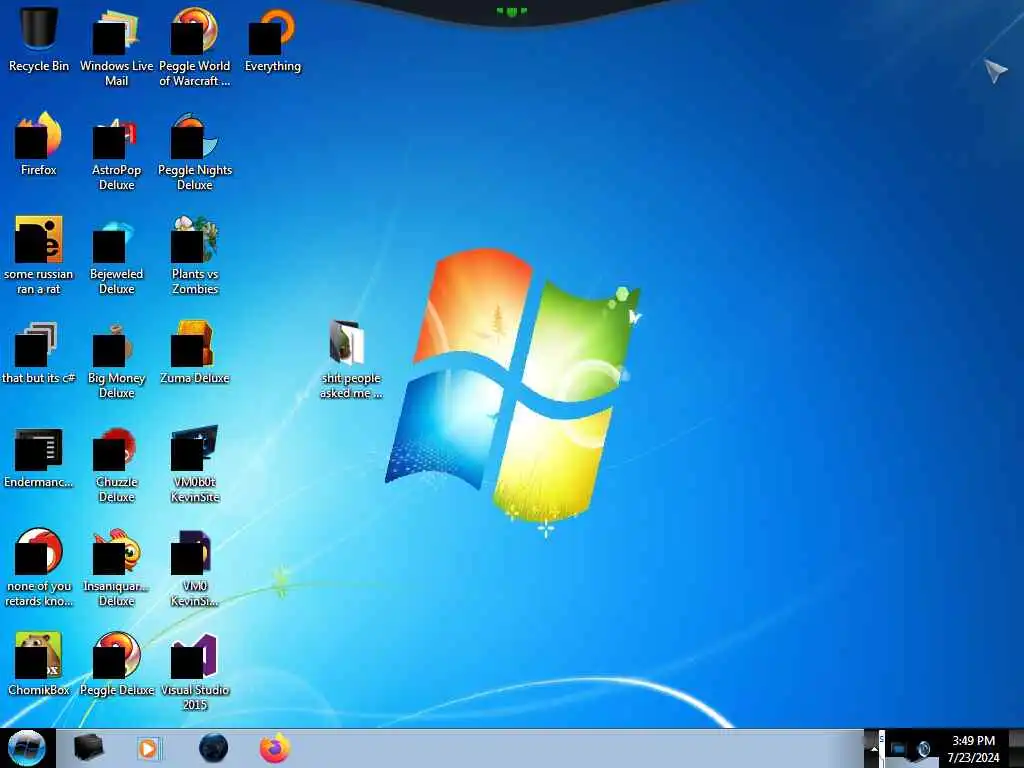This screenshot has height=768, width=1024.
Task: Select the AstroPop Deluxe icon
Action: [116, 152]
